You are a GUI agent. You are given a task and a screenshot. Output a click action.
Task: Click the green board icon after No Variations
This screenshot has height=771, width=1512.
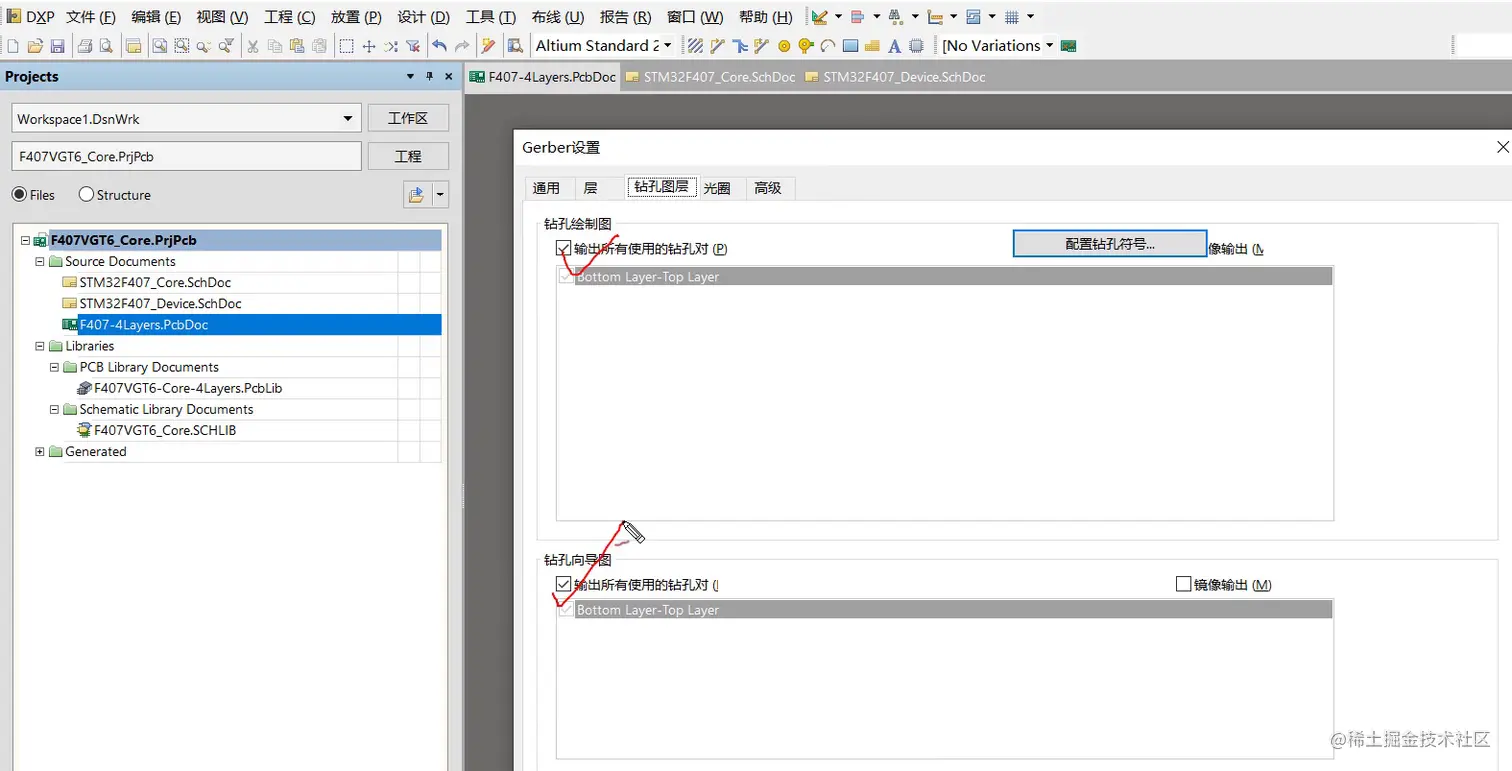(1068, 46)
